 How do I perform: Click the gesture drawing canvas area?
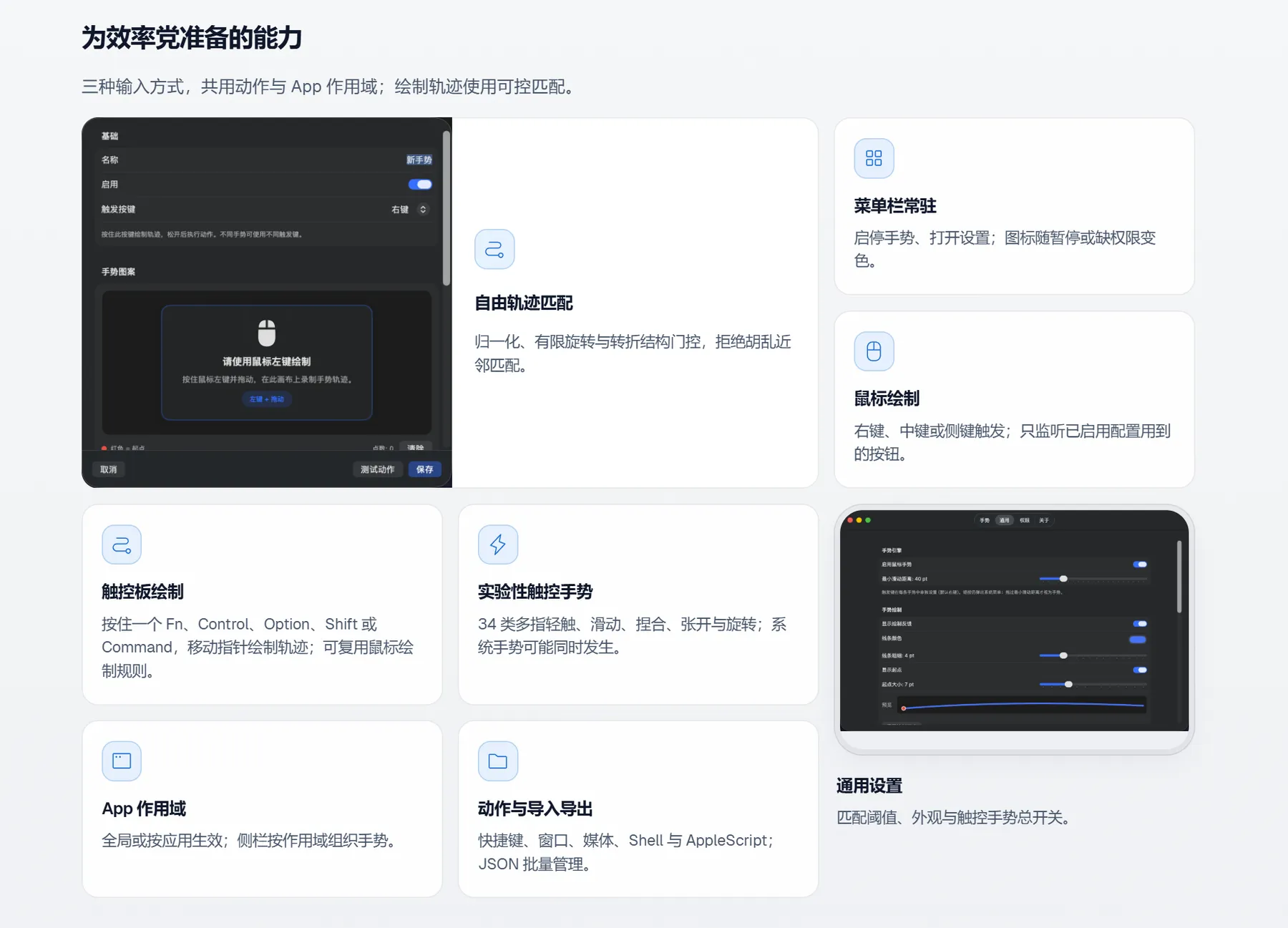click(x=267, y=362)
